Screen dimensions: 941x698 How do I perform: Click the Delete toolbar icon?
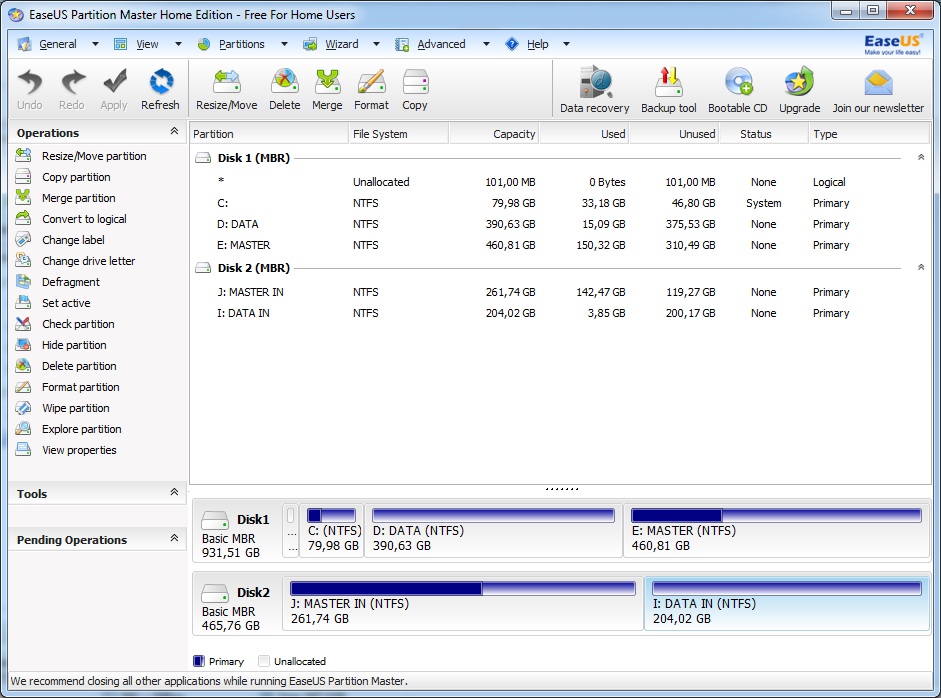tap(284, 82)
